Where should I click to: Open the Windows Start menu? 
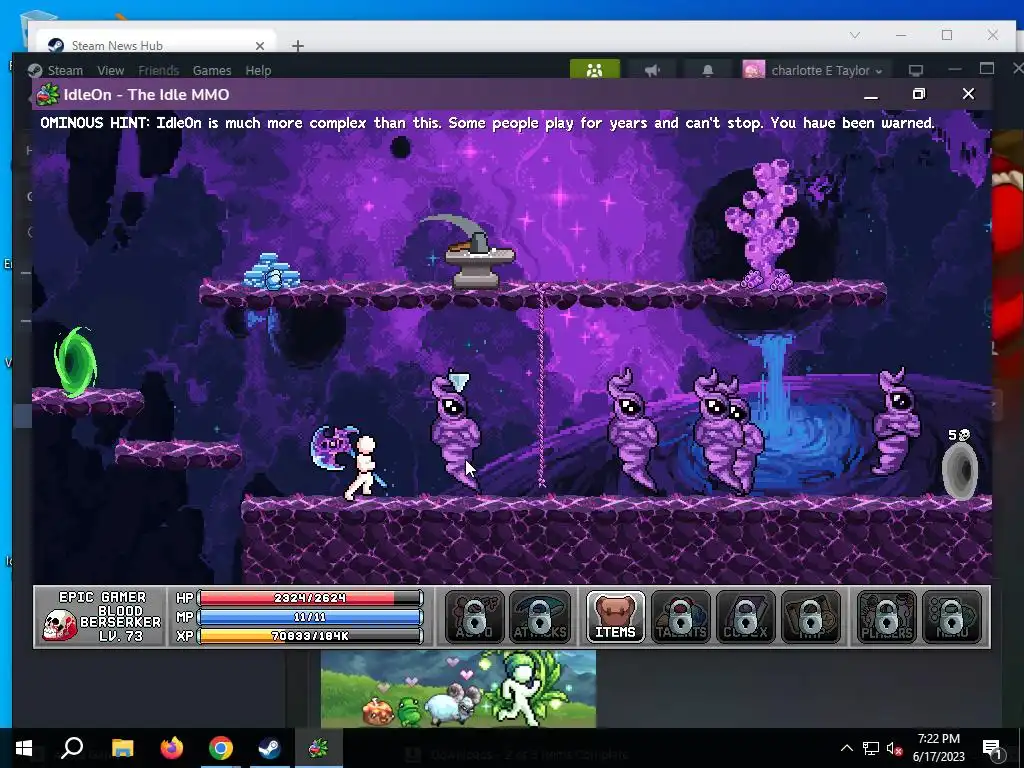coord(24,748)
